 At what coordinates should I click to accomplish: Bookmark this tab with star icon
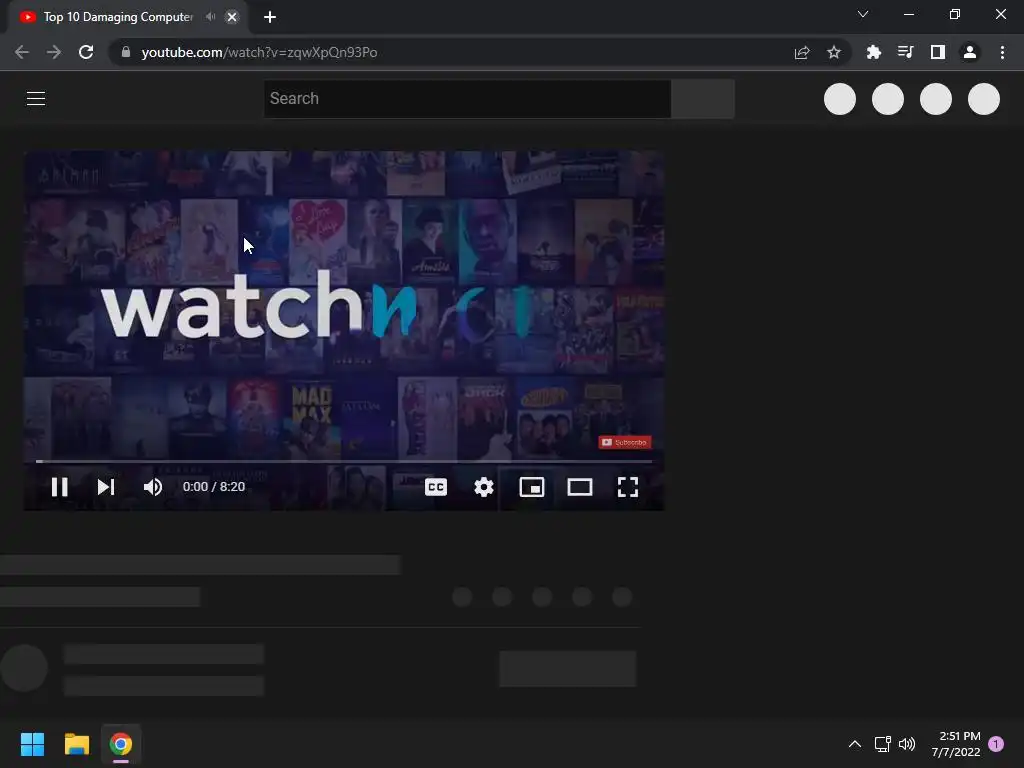click(x=834, y=52)
